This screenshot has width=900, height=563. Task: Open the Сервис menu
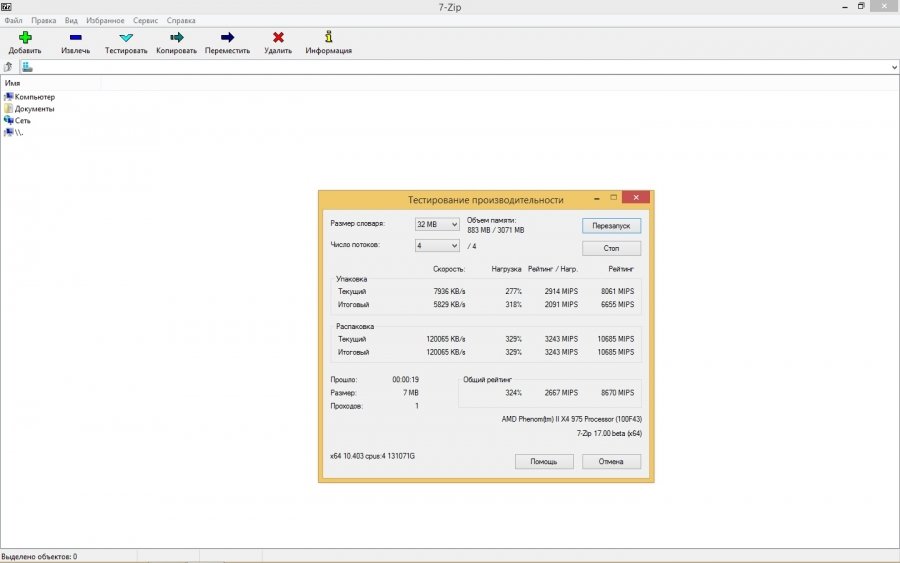click(x=145, y=20)
